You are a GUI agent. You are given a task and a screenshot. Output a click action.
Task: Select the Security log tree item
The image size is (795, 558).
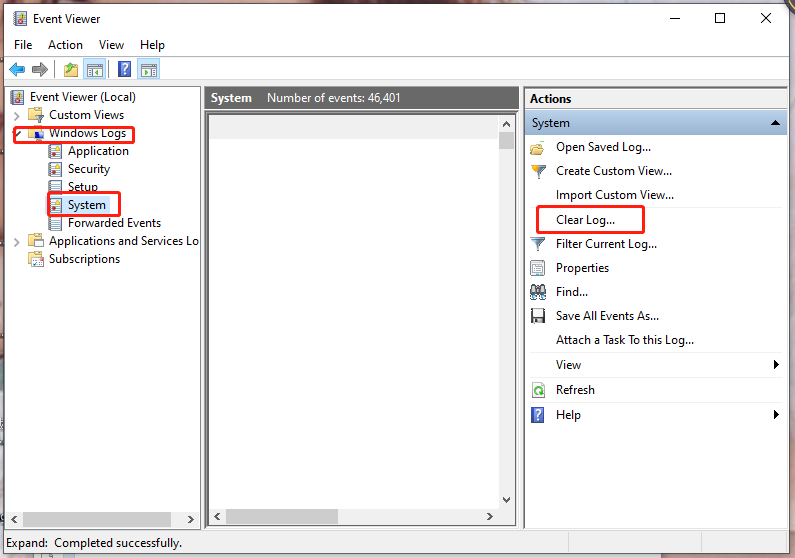(x=89, y=169)
